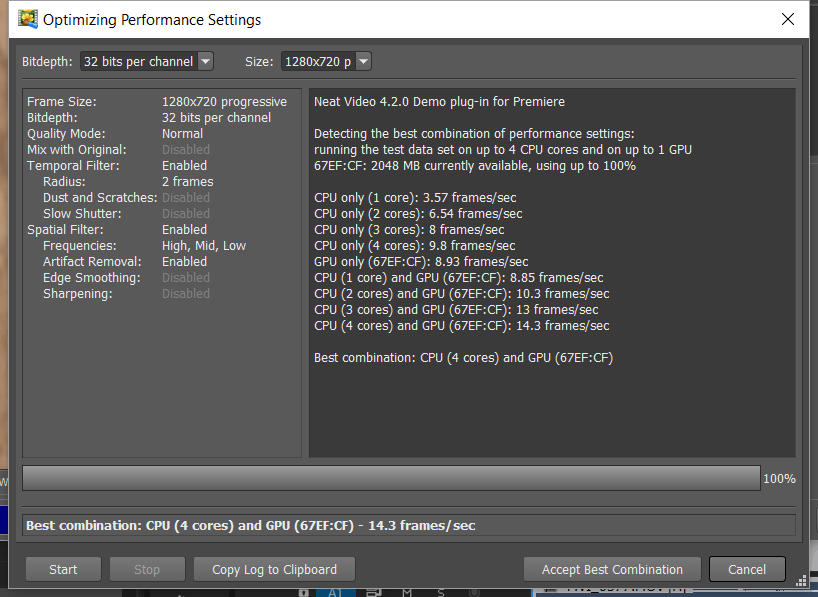The image size is (818, 597).
Task: Click the 'CPU (2 cores) and GPU' 10.3 result
Action: pyautogui.click(x=462, y=294)
